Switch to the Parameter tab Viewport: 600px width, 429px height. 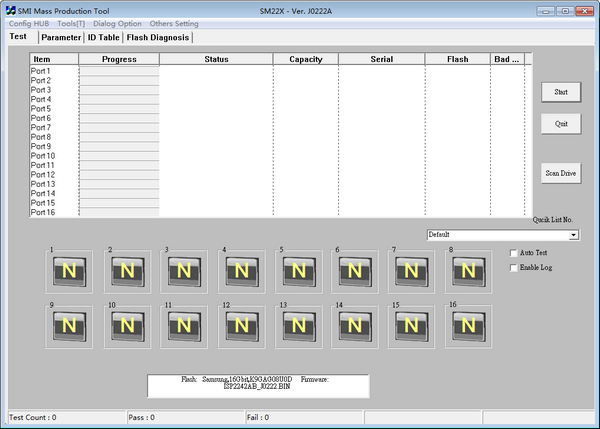click(x=61, y=37)
